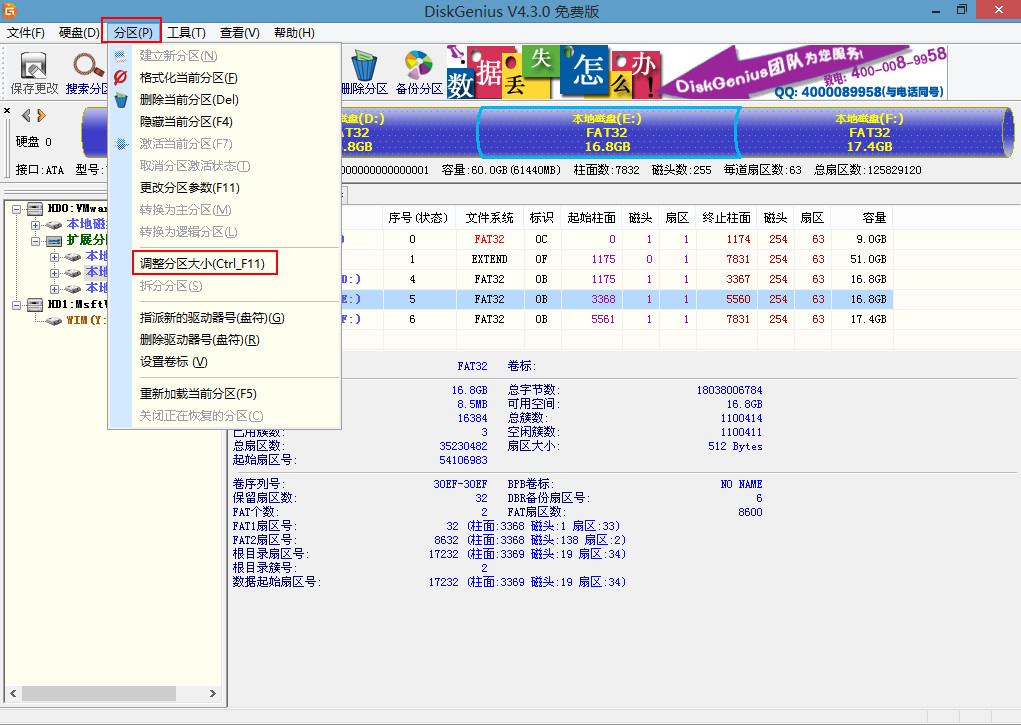Click the DiskGenius icon in title bar
This screenshot has height=725, width=1021.
[x=10, y=9]
